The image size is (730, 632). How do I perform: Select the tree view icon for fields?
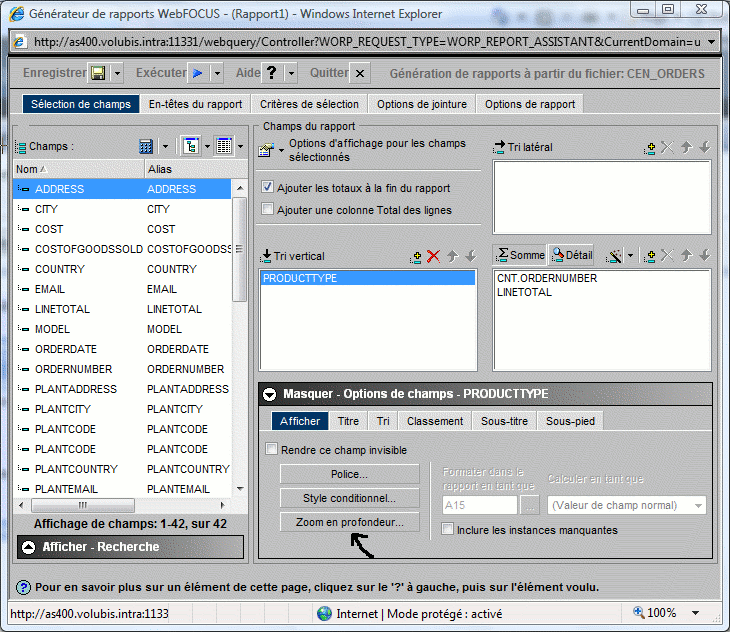click(x=191, y=146)
